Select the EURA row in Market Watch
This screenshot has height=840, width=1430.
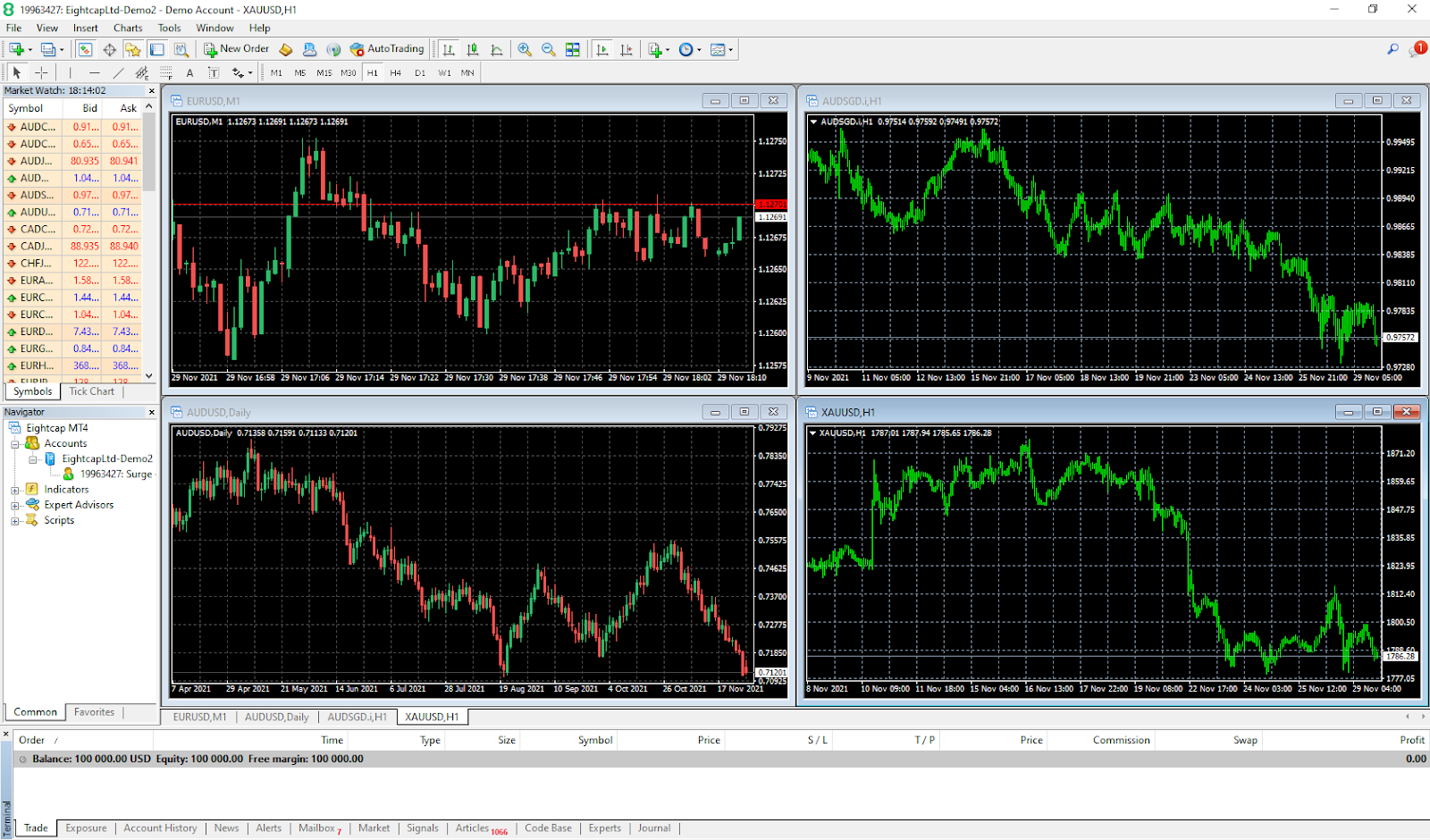(x=71, y=281)
